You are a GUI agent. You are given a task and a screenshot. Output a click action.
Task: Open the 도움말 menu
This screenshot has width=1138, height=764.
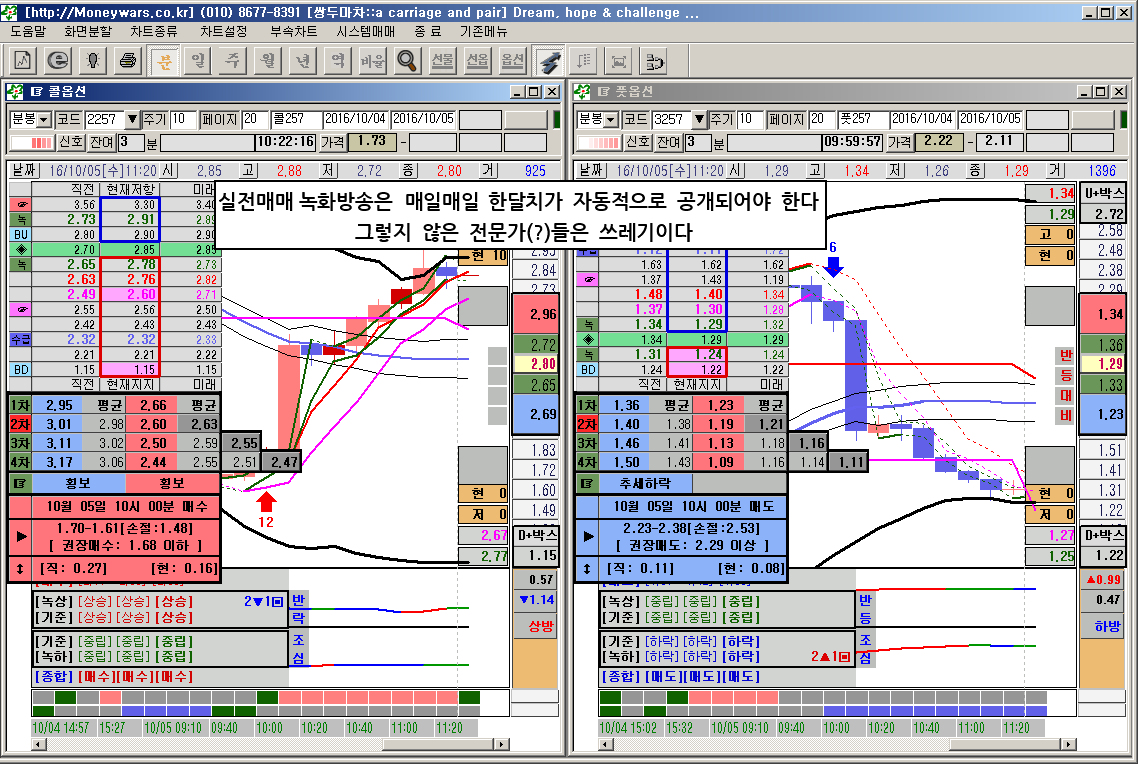click(x=28, y=31)
